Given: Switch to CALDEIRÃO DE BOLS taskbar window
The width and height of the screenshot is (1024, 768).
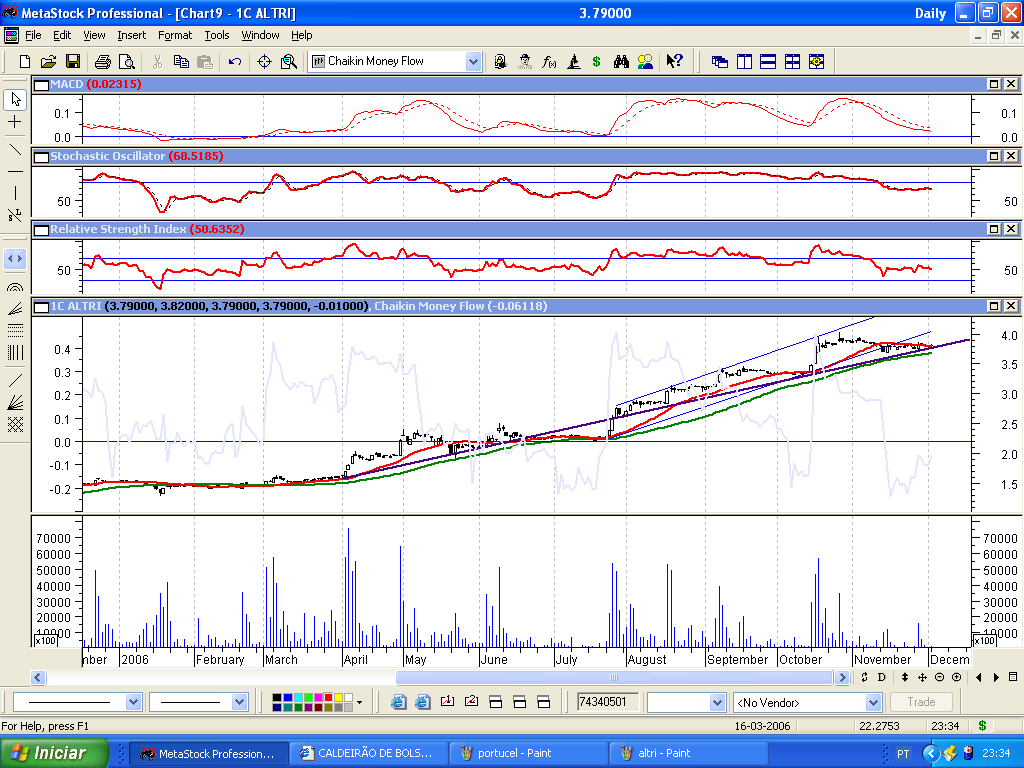Looking at the screenshot, I should 368,754.
